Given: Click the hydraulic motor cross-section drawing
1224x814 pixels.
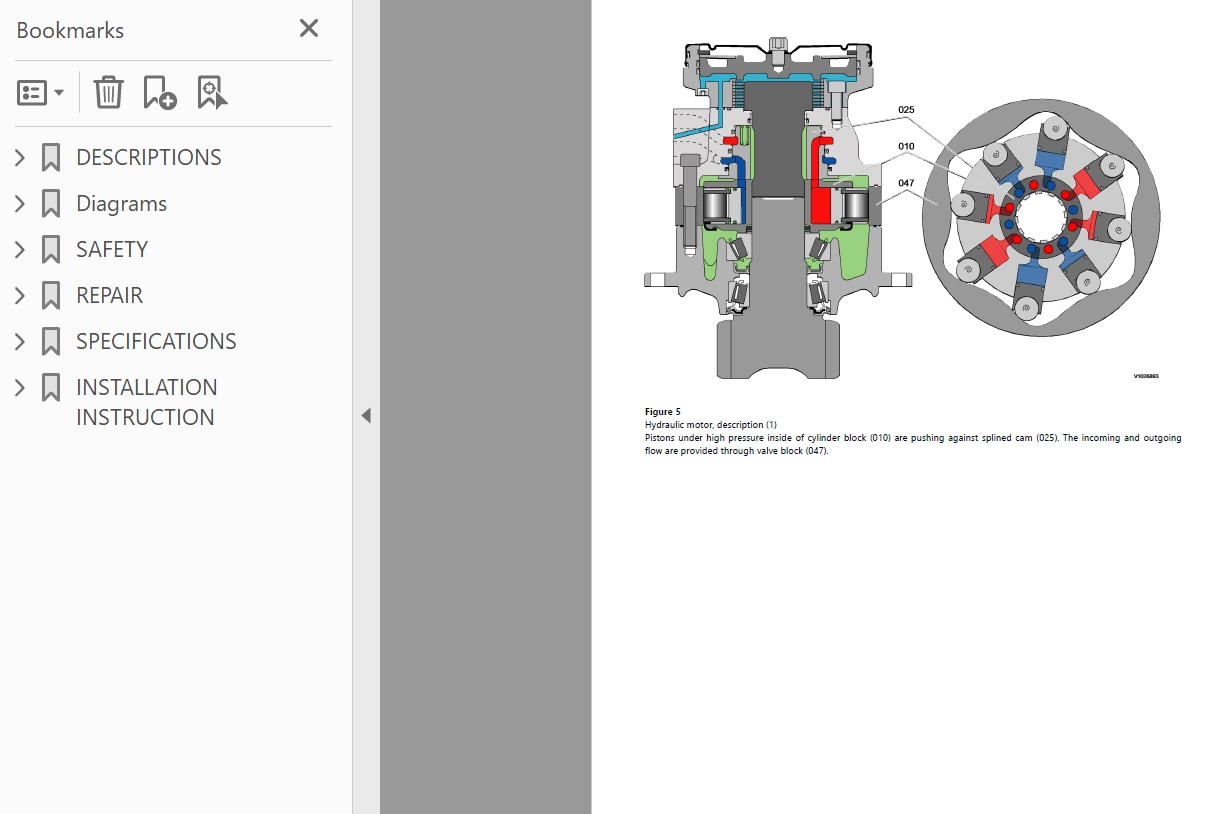Looking at the screenshot, I should pyautogui.click(x=778, y=205).
